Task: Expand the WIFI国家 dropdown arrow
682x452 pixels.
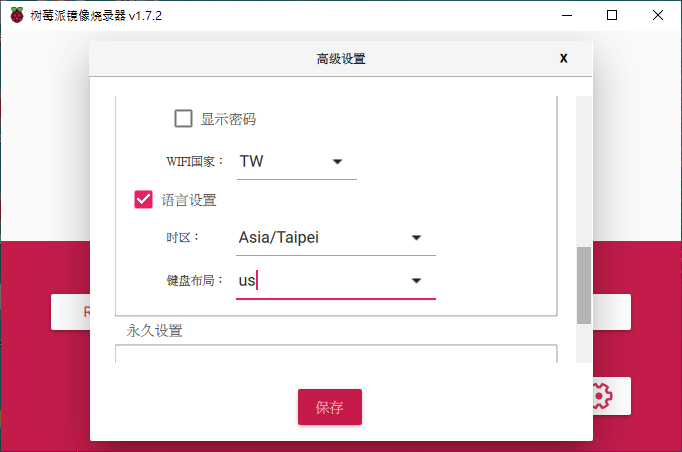Action: [x=337, y=162]
